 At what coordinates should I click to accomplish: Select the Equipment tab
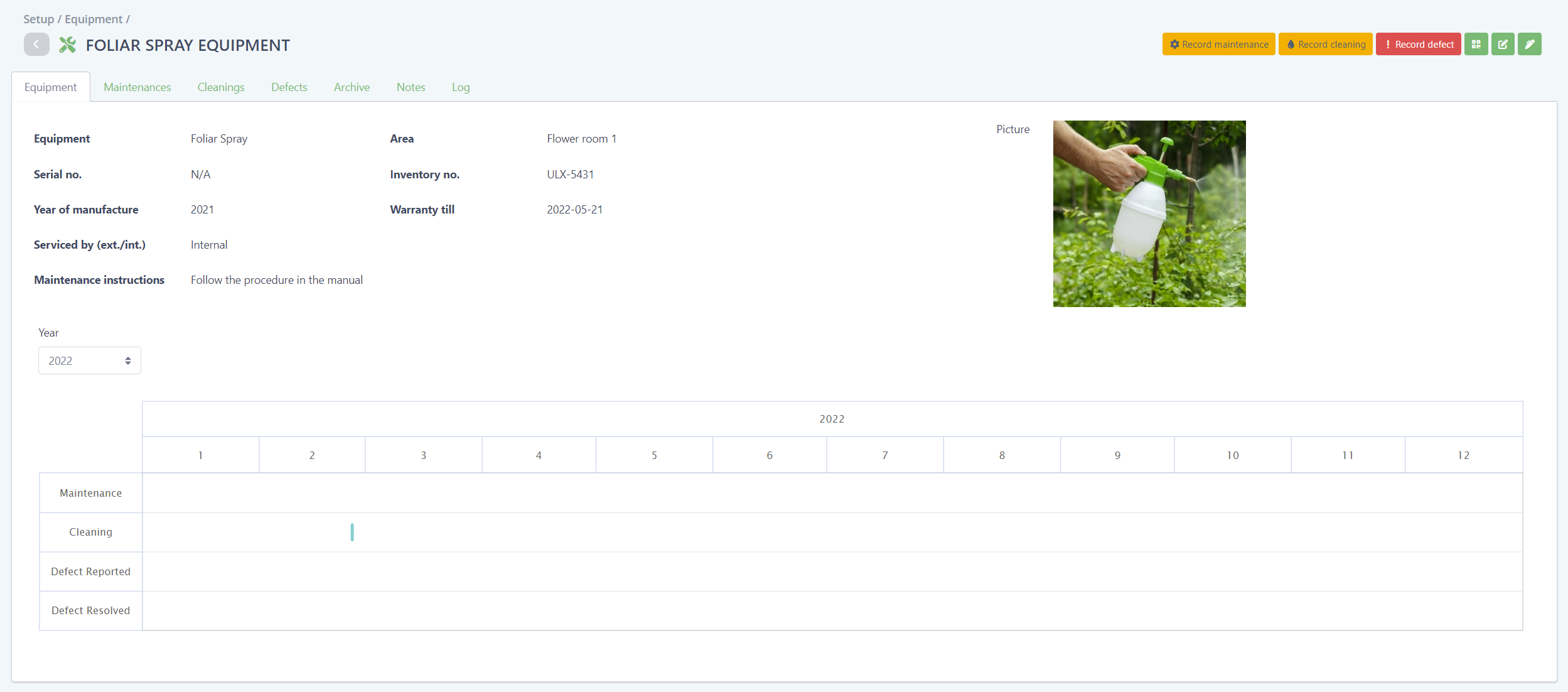pyautogui.click(x=50, y=87)
